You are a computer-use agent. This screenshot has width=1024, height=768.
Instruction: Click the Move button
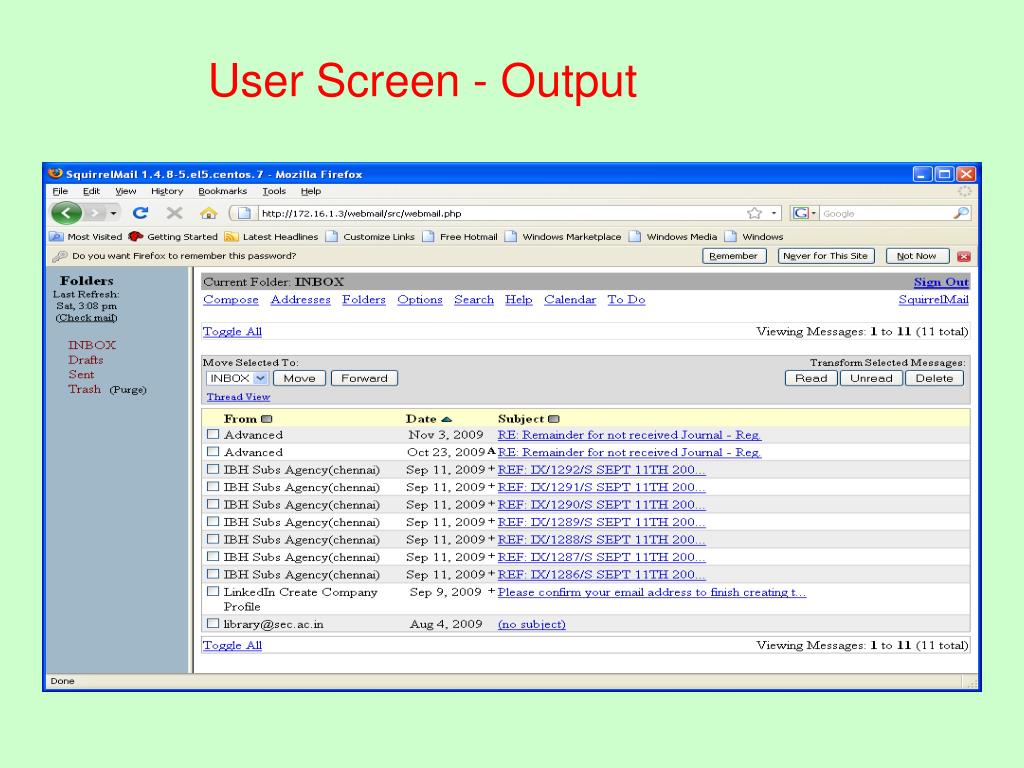[x=299, y=378]
